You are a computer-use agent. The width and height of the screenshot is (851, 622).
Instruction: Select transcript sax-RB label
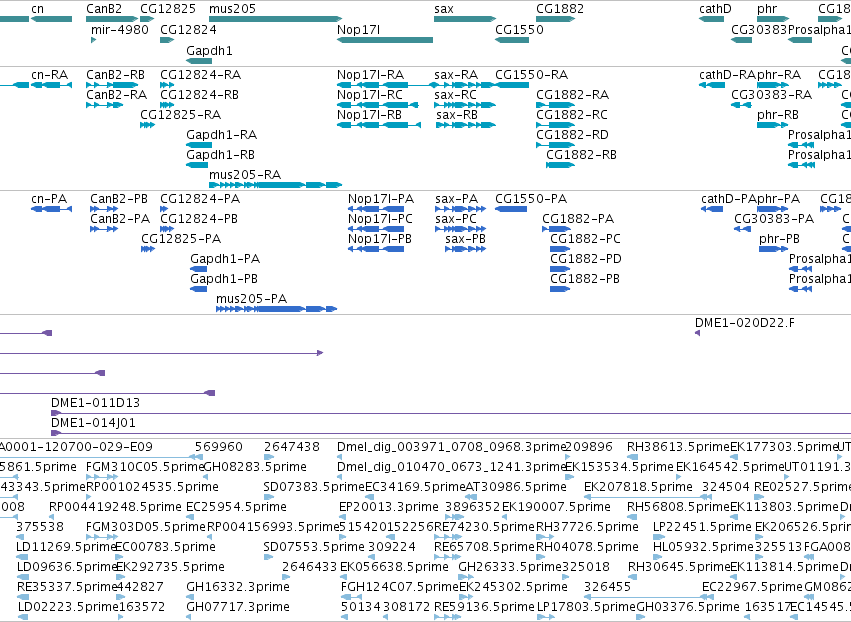coord(456,115)
